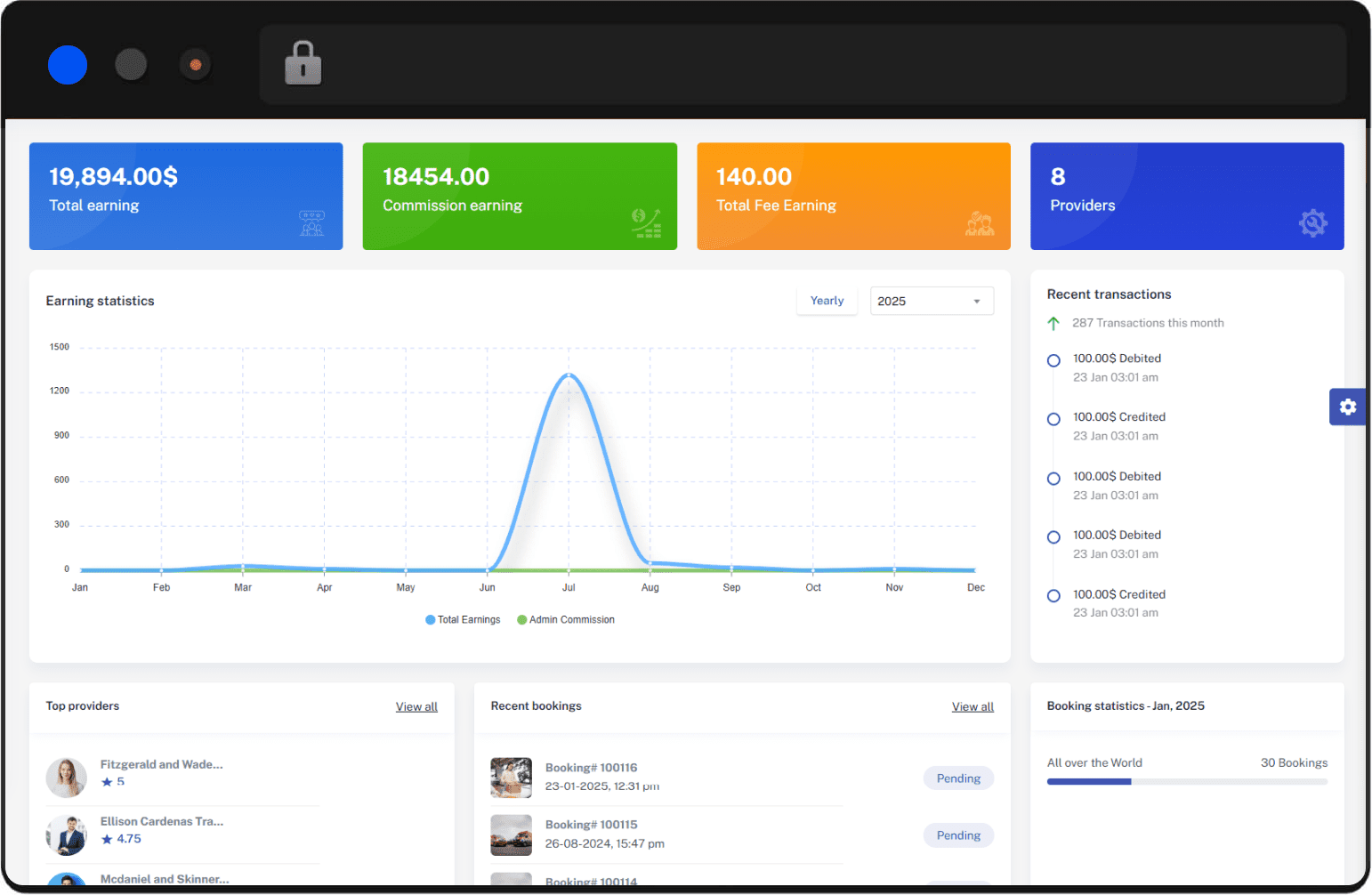Click View all in Top providers
This screenshot has height=895, width=1372.
416,706
